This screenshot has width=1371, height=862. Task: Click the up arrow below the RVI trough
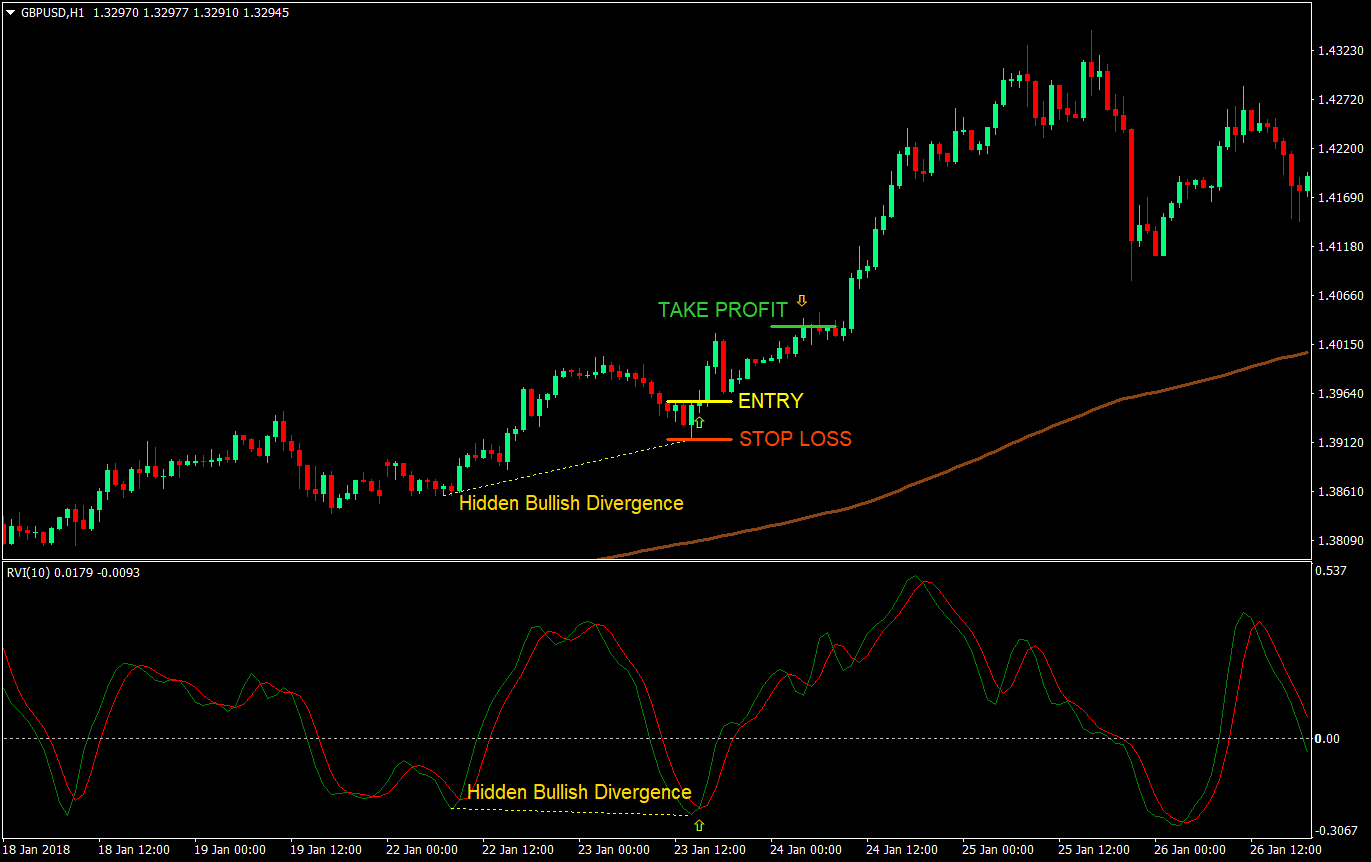701,824
